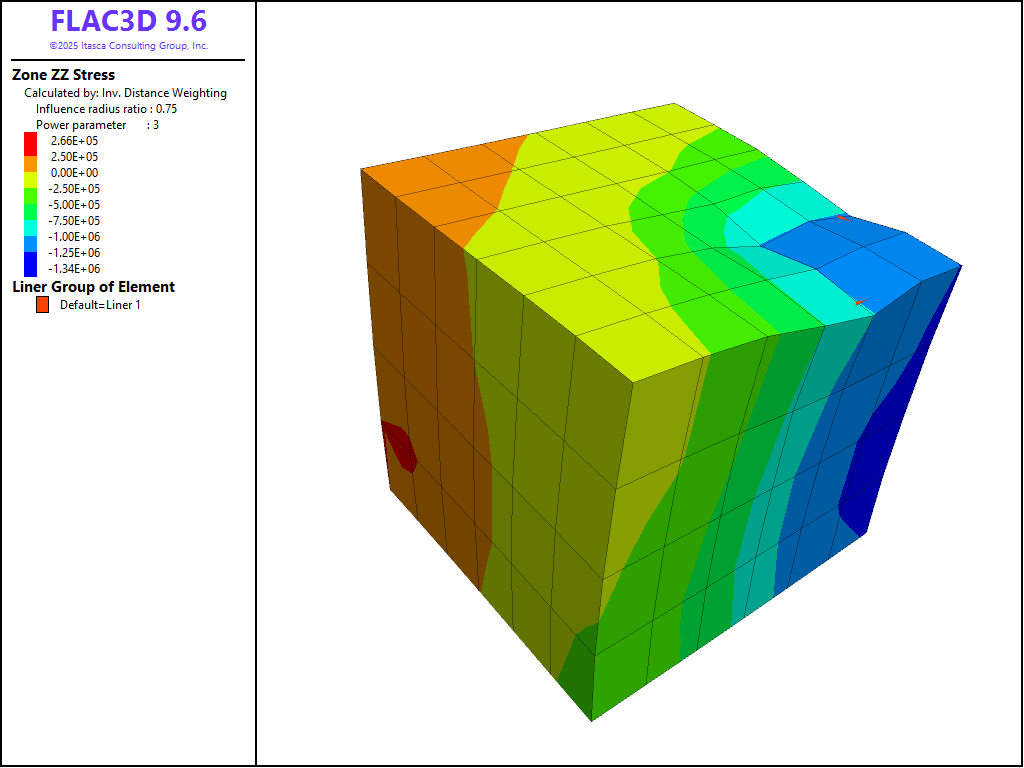This screenshot has height=768, width=1024.
Task: Click the -5.00E+05 legend value label
Action: coord(75,205)
